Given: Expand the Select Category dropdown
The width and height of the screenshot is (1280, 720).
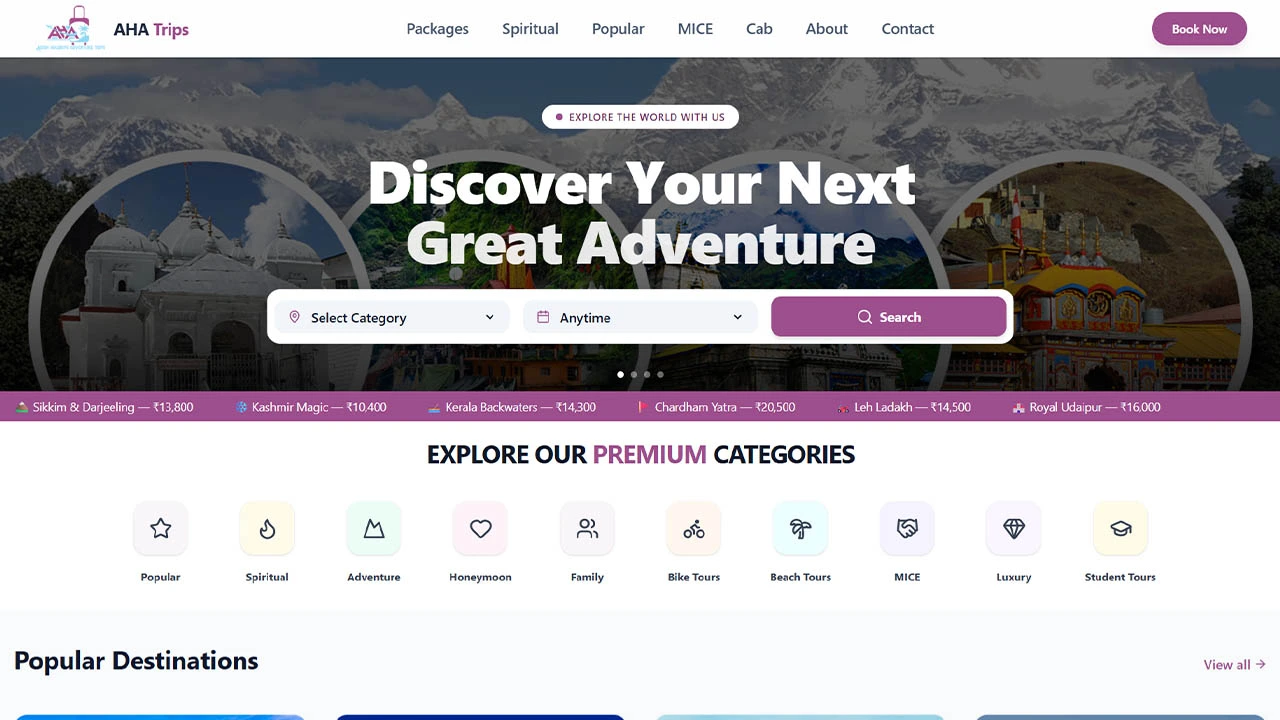Looking at the screenshot, I should point(392,317).
